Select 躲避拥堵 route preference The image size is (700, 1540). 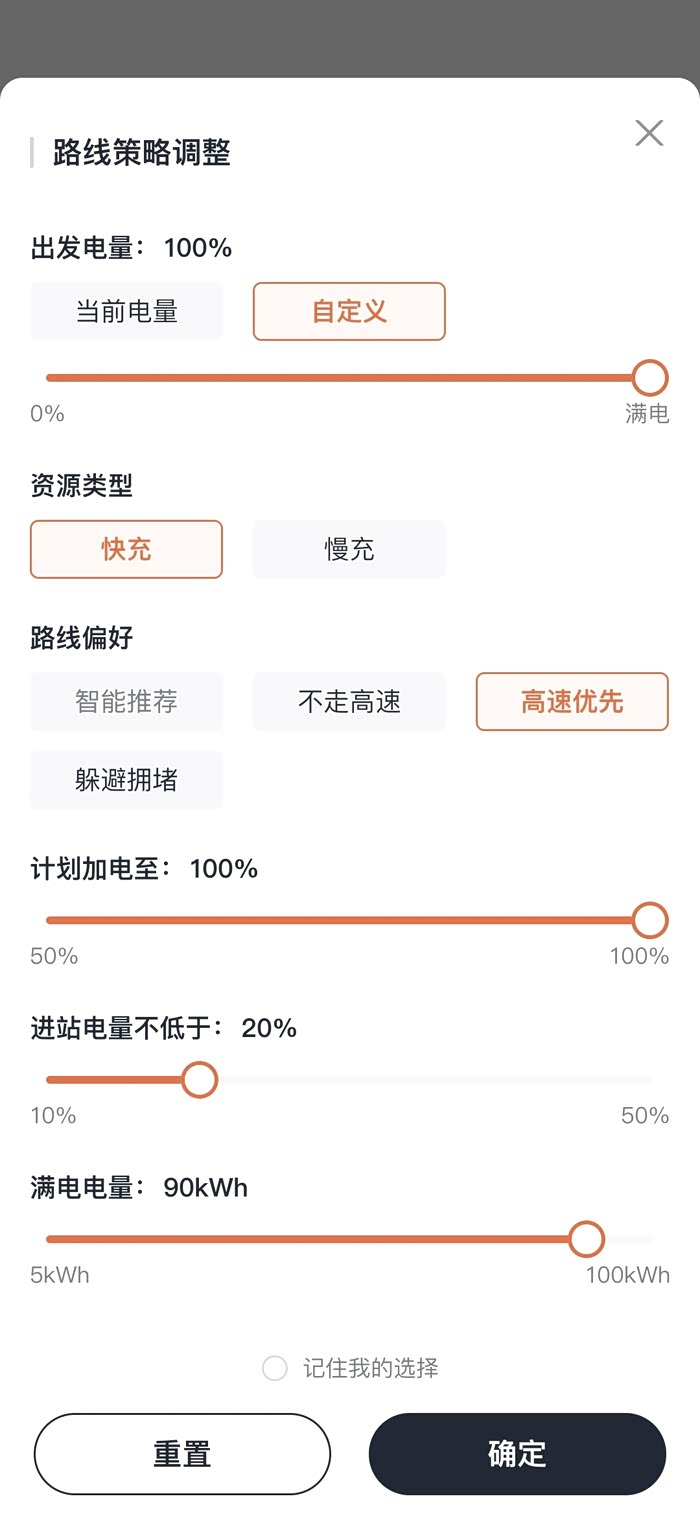click(126, 780)
